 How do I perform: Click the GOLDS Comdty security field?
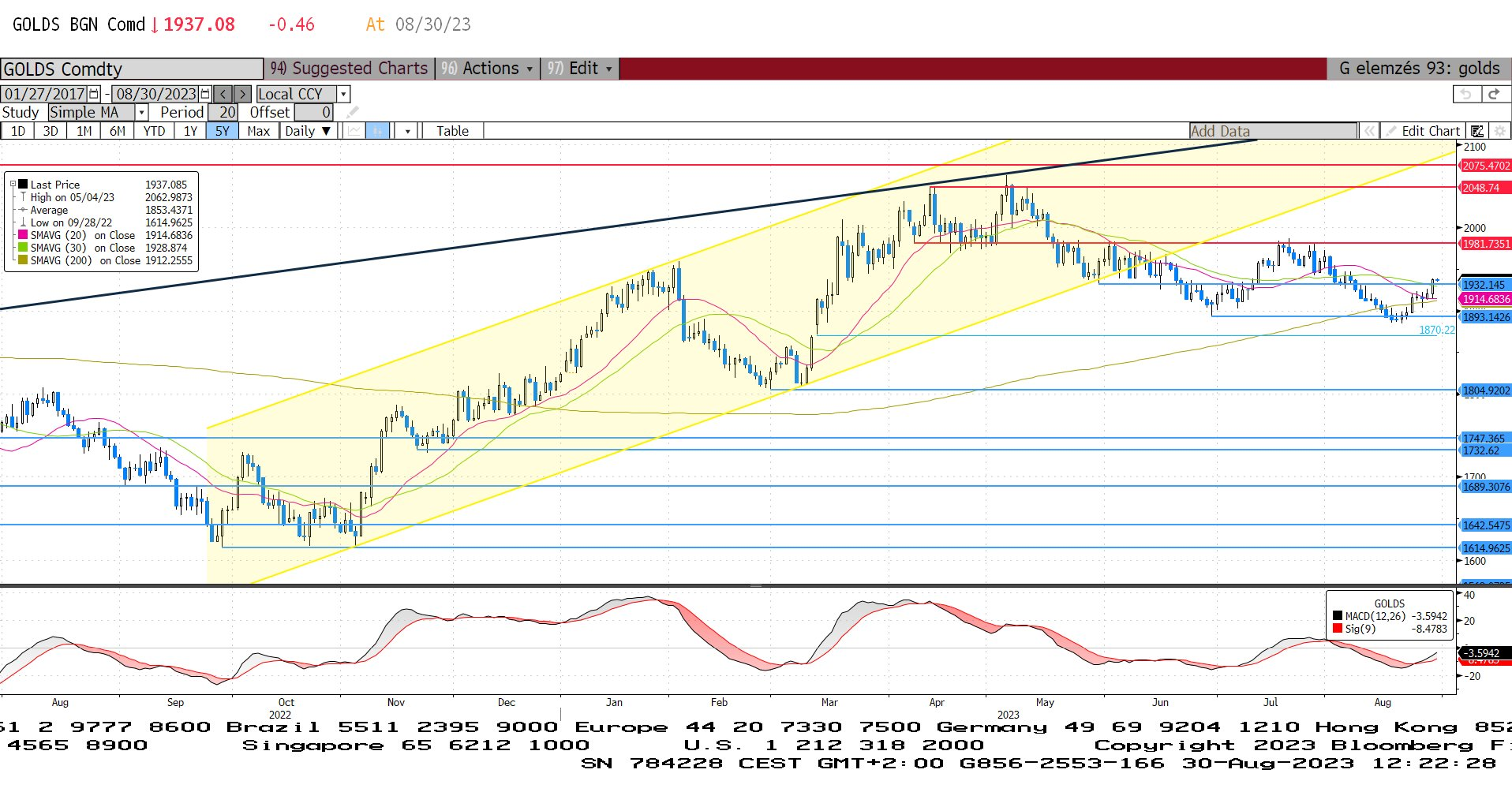131,69
